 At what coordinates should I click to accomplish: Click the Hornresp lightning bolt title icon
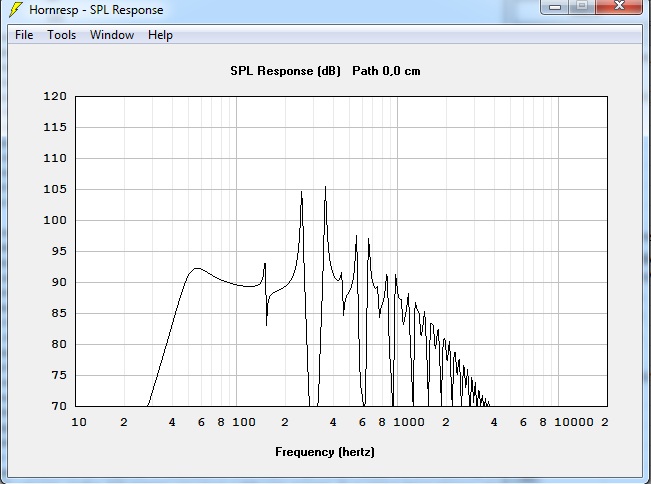(x=15, y=10)
